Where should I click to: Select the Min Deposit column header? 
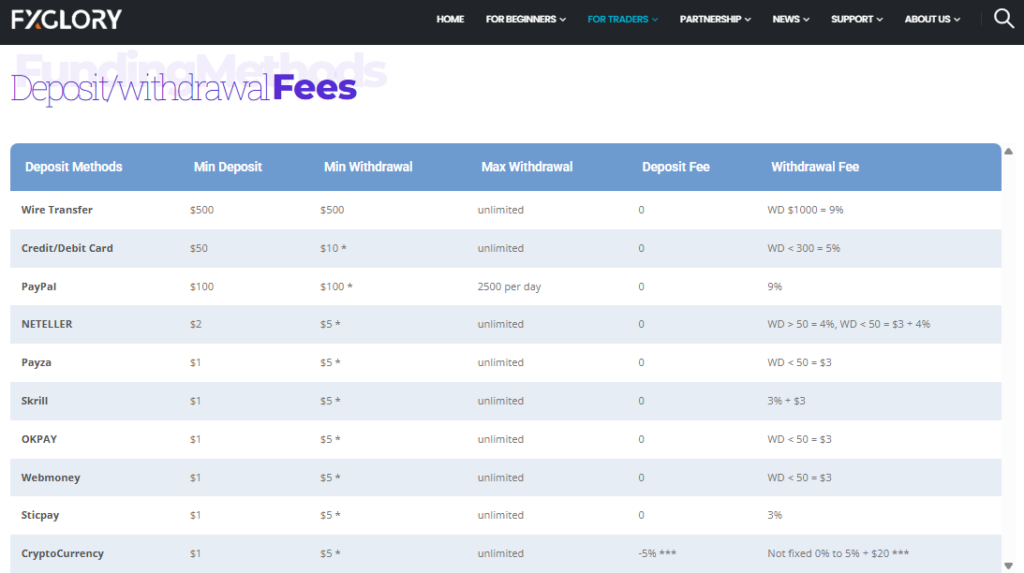[228, 167]
